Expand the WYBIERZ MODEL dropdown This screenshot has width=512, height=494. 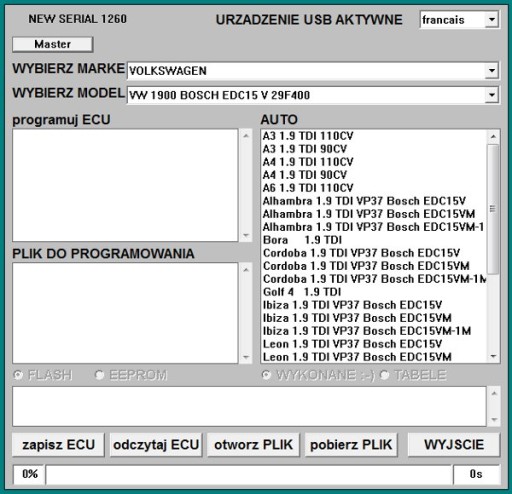tap(492, 95)
